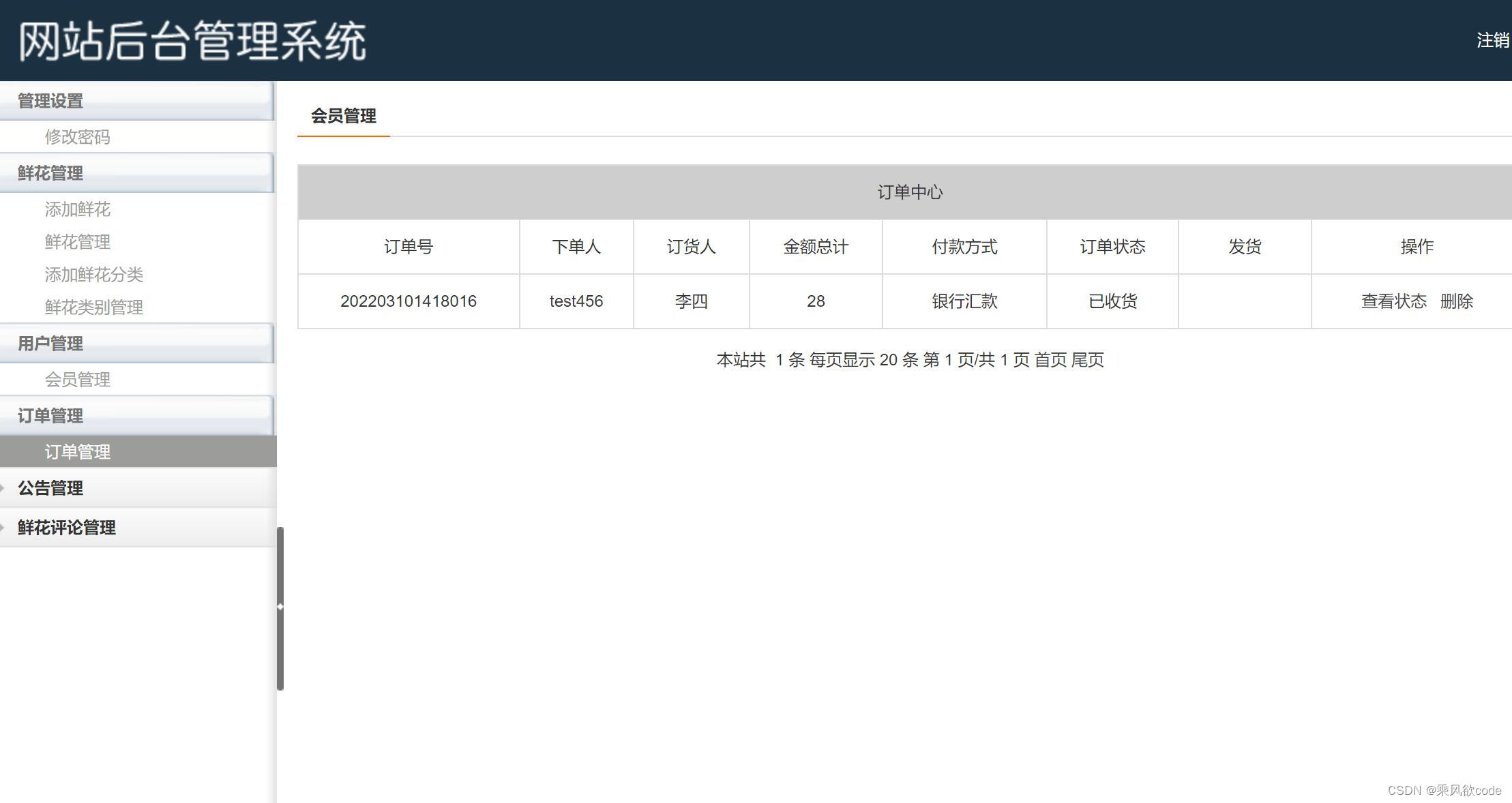
Task: Collapse the sidebar with splitter handle
Action: pos(280,607)
